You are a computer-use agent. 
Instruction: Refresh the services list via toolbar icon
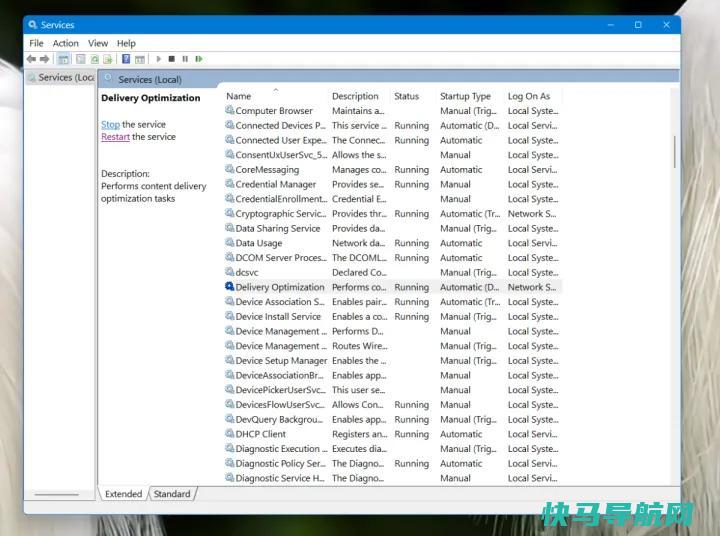(95, 59)
